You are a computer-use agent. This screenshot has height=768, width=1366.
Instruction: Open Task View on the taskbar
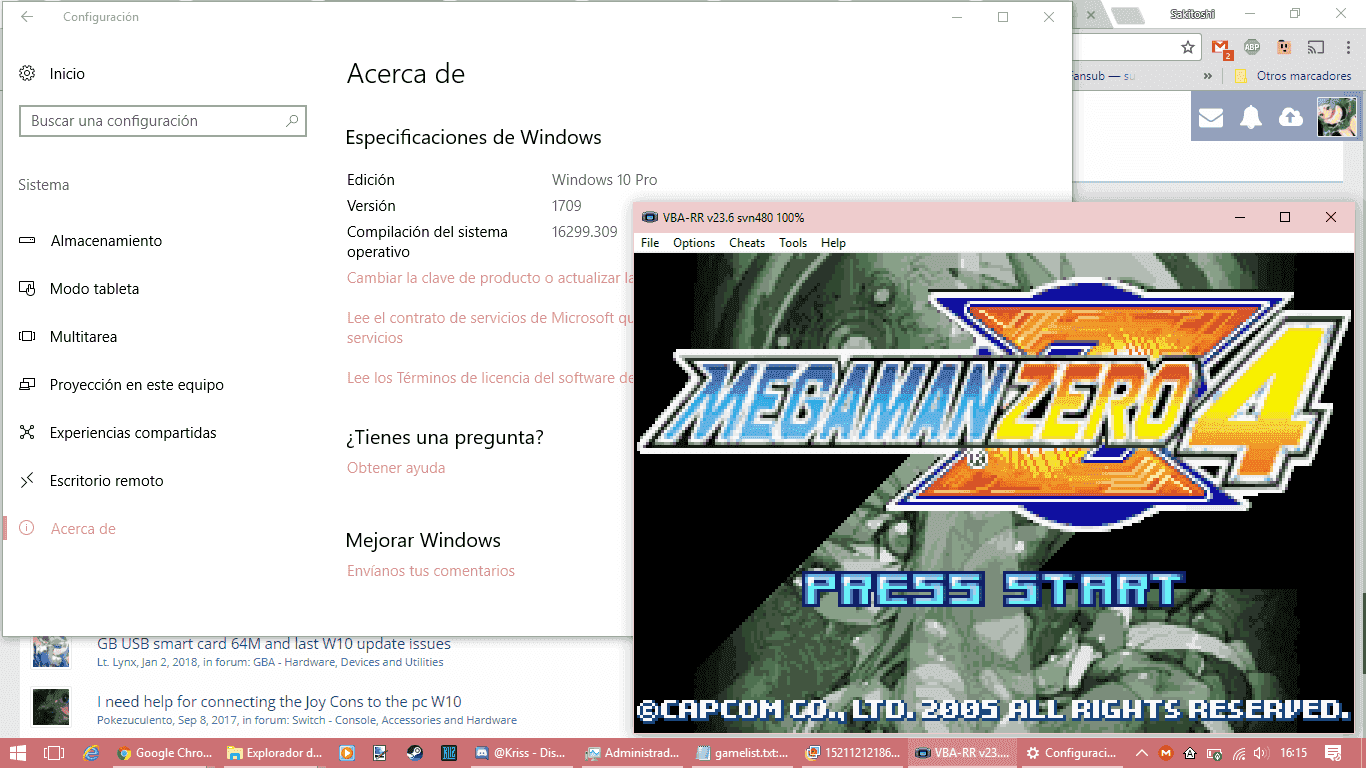point(54,753)
